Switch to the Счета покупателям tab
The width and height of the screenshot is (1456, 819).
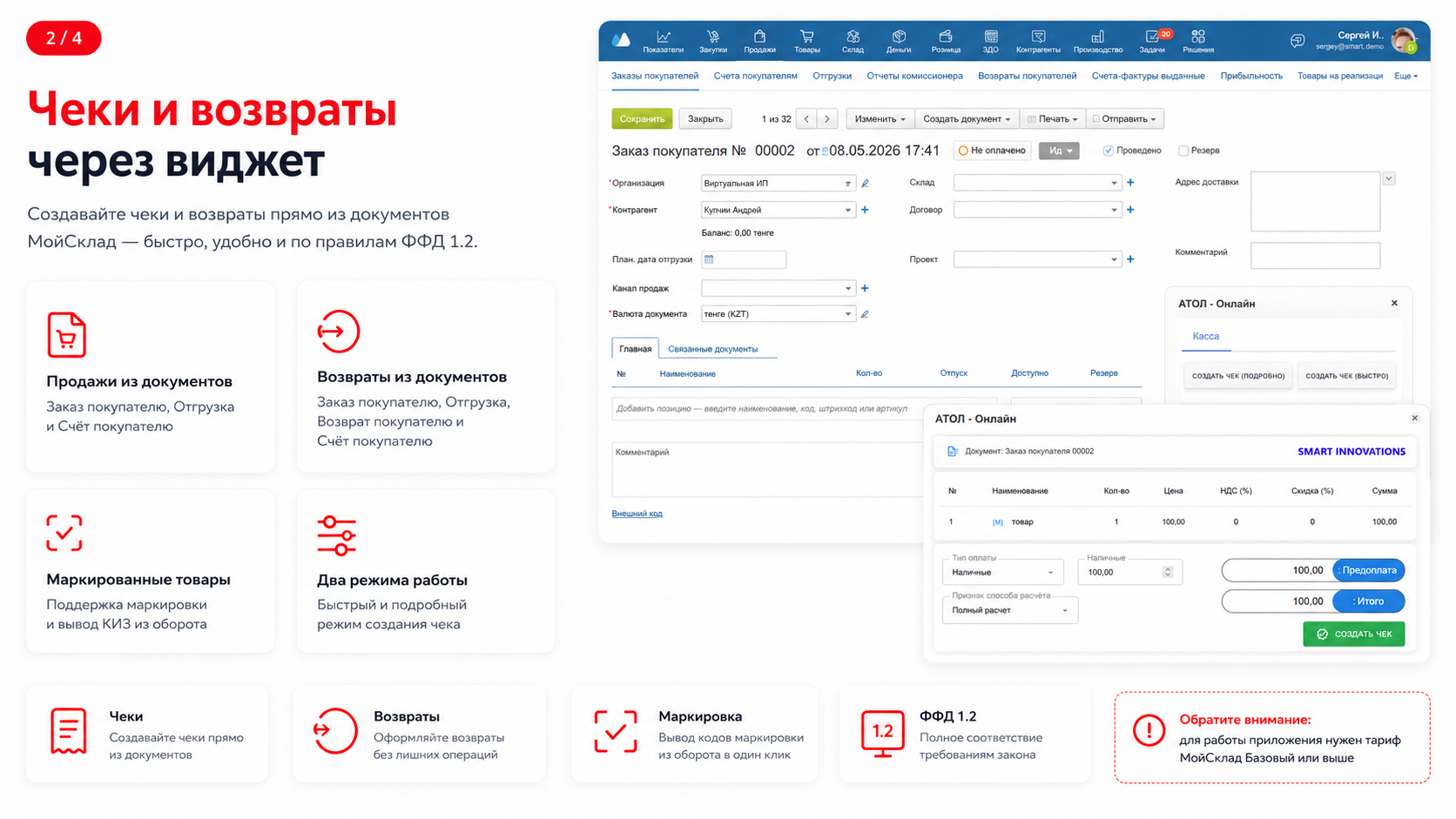coord(755,76)
